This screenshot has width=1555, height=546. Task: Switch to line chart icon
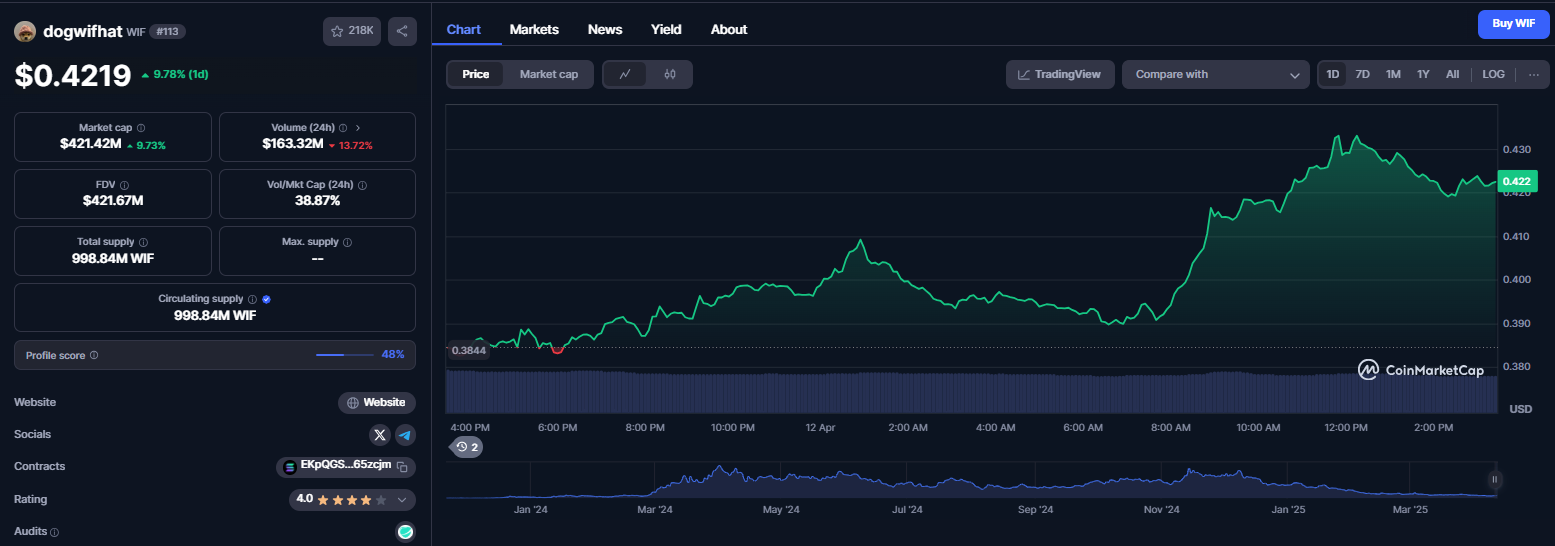[x=626, y=74]
